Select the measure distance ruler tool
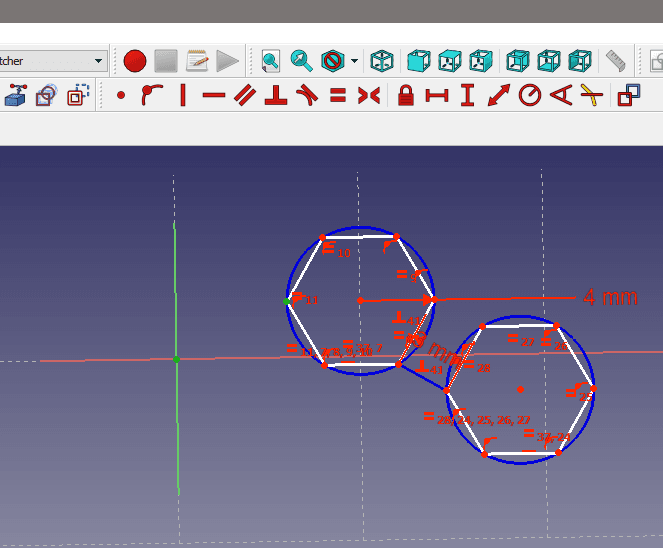The height and width of the screenshot is (548, 663). (616, 61)
